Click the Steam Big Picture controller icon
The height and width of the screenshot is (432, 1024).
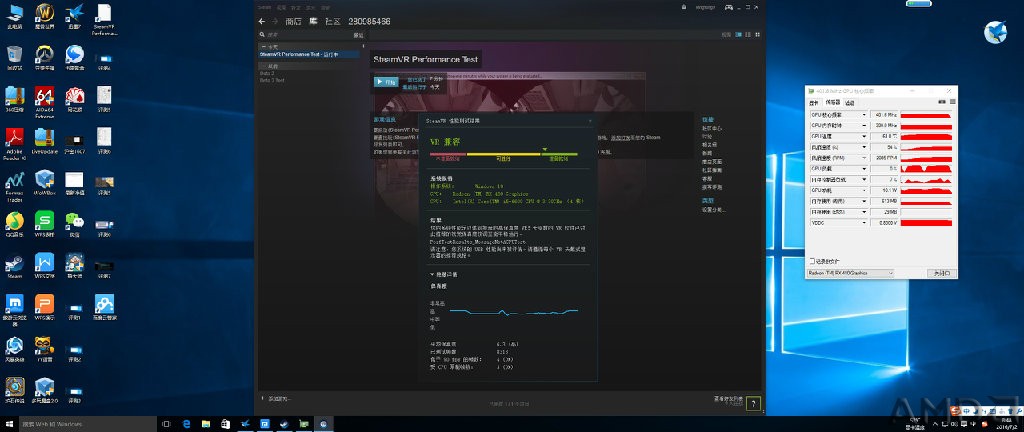(729, 7)
